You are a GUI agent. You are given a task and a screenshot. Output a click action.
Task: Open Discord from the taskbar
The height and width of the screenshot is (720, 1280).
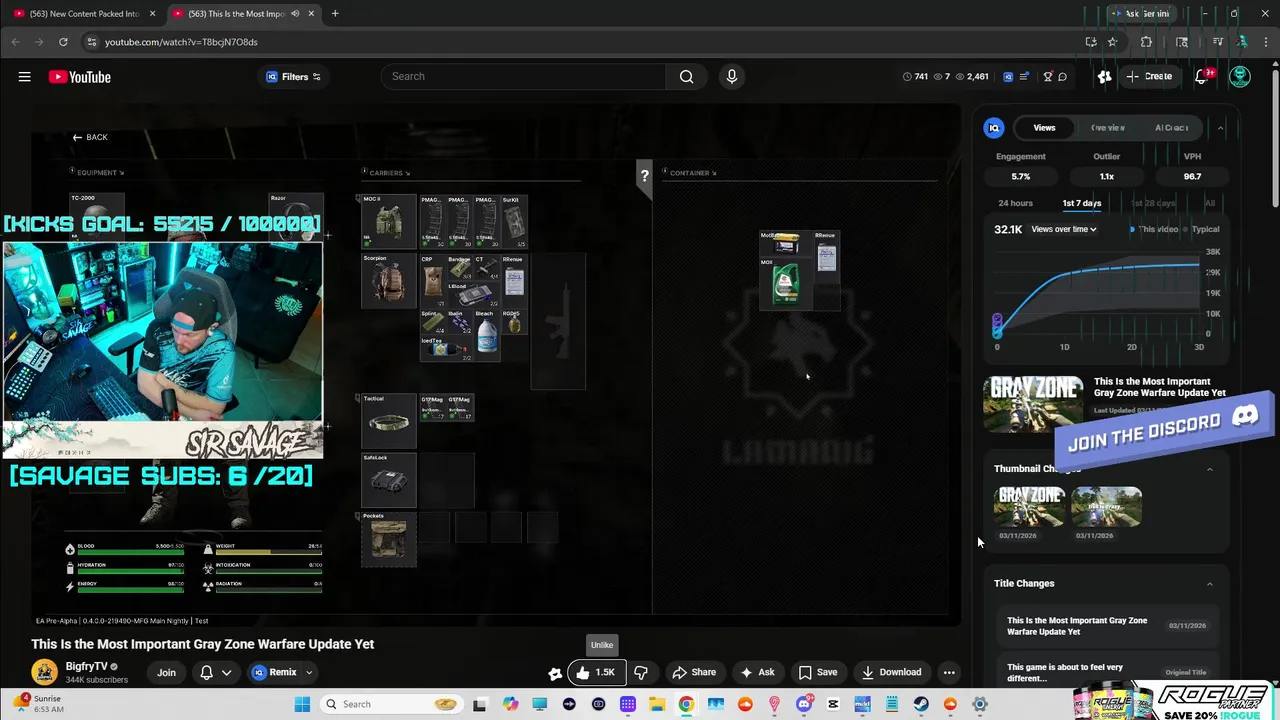click(804, 704)
